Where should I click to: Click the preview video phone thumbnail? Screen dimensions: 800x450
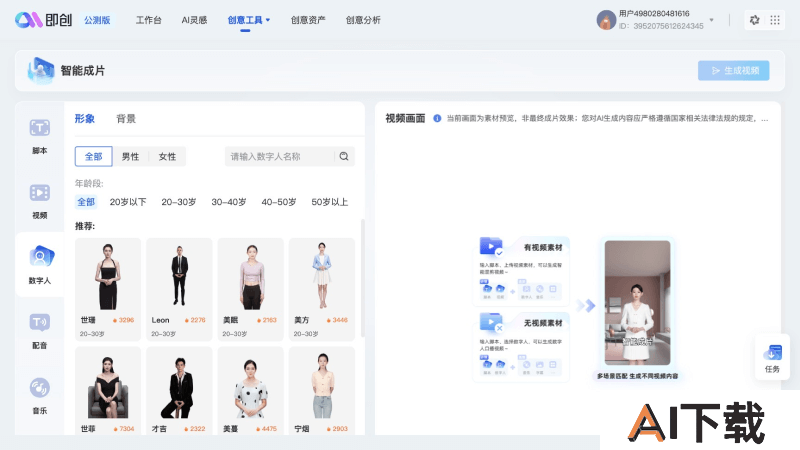pyautogui.click(x=637, y=303)
